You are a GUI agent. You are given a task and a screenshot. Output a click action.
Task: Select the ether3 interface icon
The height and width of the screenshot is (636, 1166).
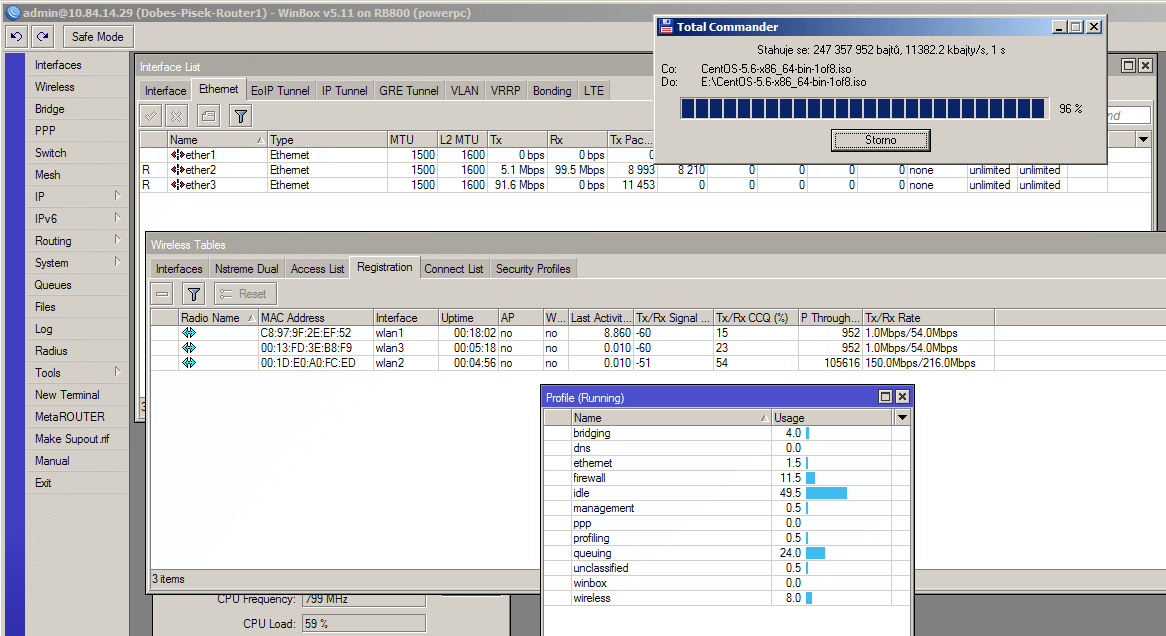[x=178, y=184]
